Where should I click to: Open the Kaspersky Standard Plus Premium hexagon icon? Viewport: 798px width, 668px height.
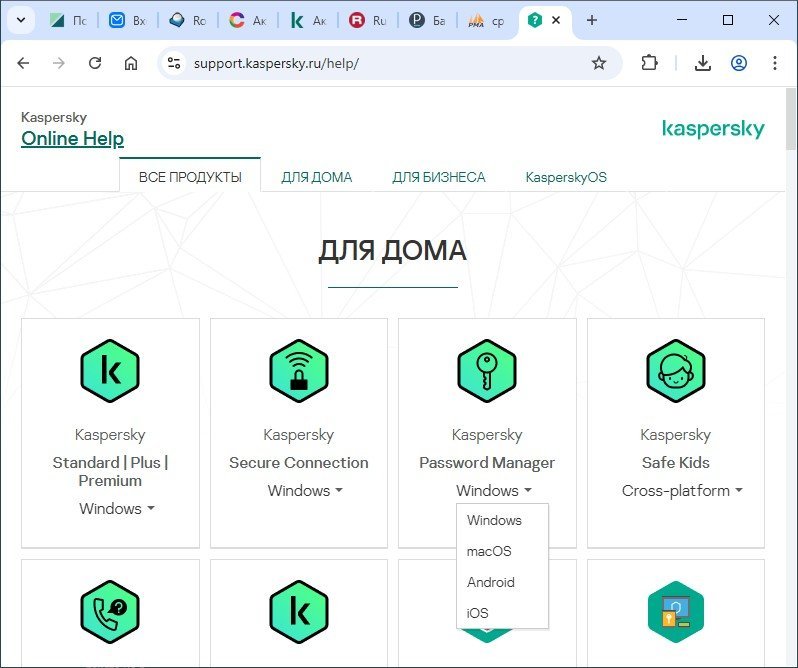[x=110, y=371]
